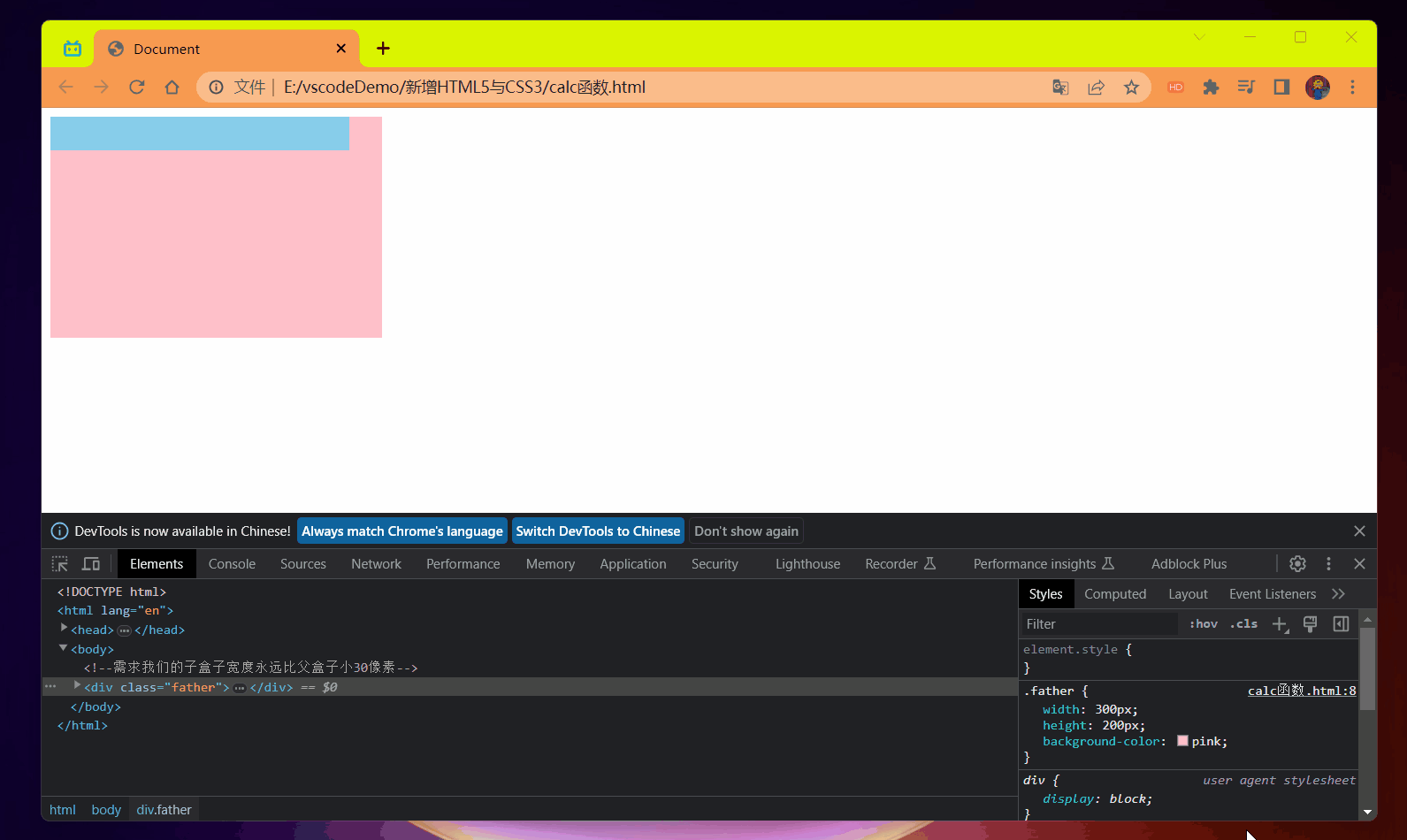The height and width of the screenshot is (840, 1407).
Task: Click the bilibili icon left of tabs
Action: tap(73, 49)
